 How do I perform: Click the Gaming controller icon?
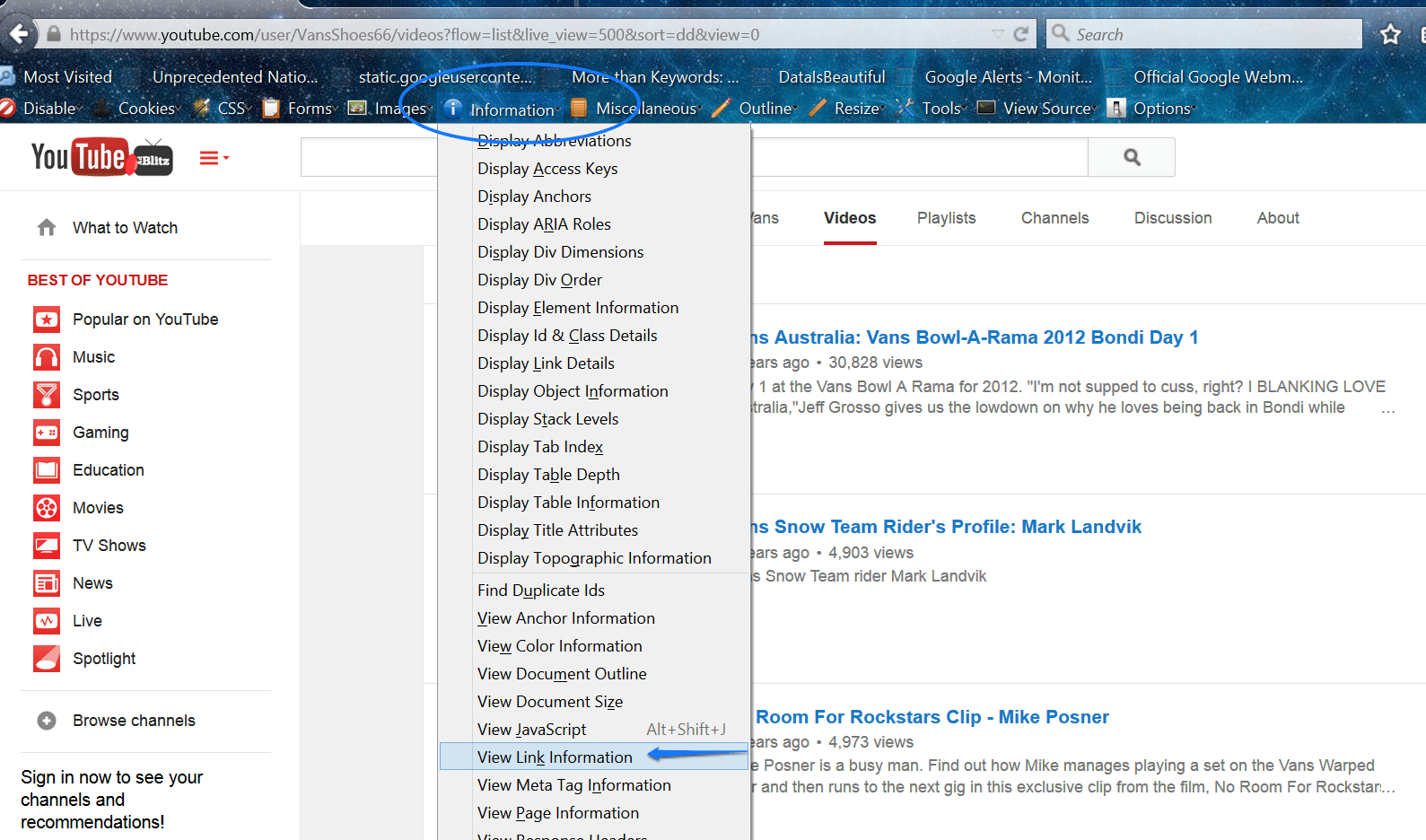(47, 433)
